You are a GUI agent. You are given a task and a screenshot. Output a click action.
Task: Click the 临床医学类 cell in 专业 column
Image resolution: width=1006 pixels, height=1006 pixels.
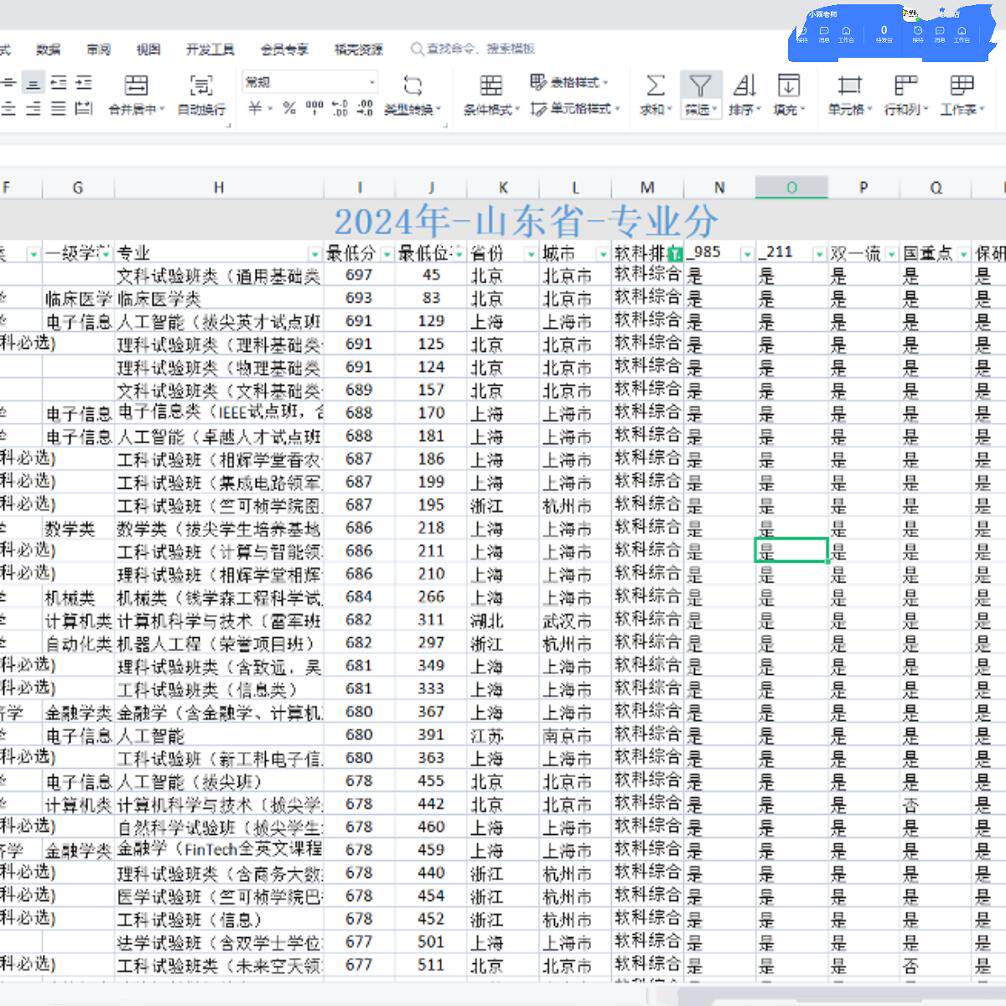pos(219,298)
